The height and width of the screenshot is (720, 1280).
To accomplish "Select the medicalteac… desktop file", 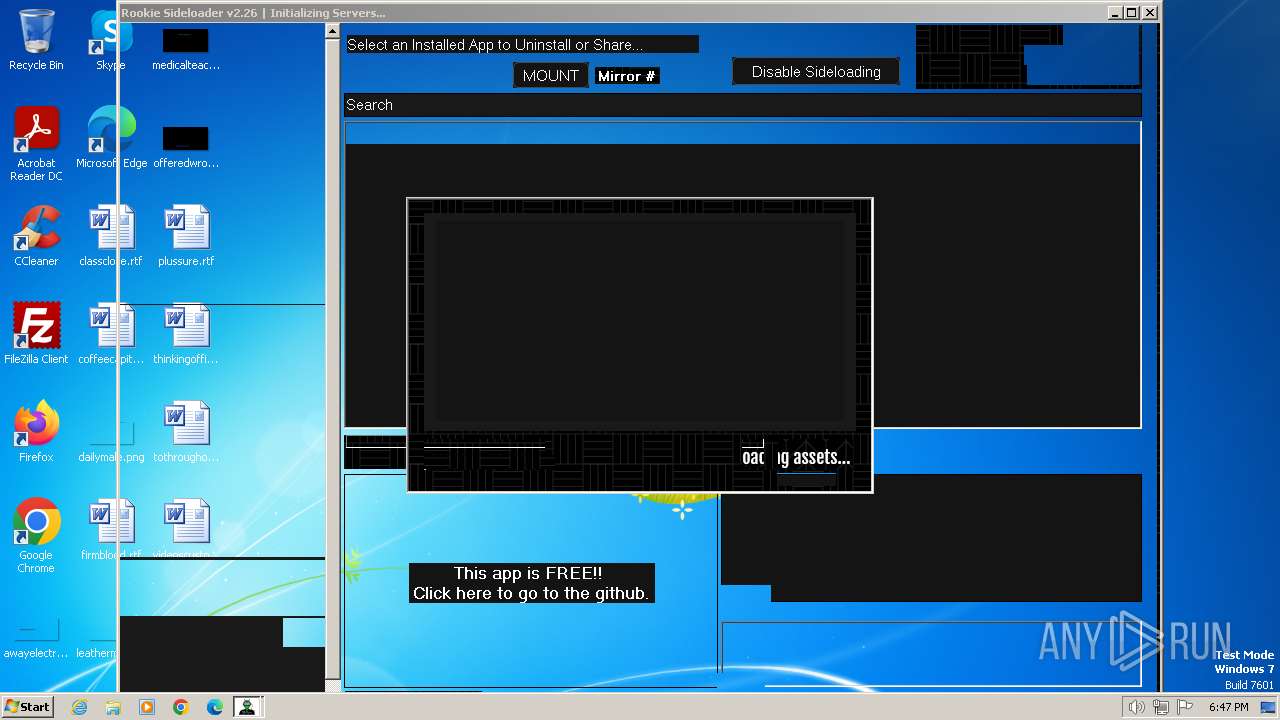I will tap(186, 50).
